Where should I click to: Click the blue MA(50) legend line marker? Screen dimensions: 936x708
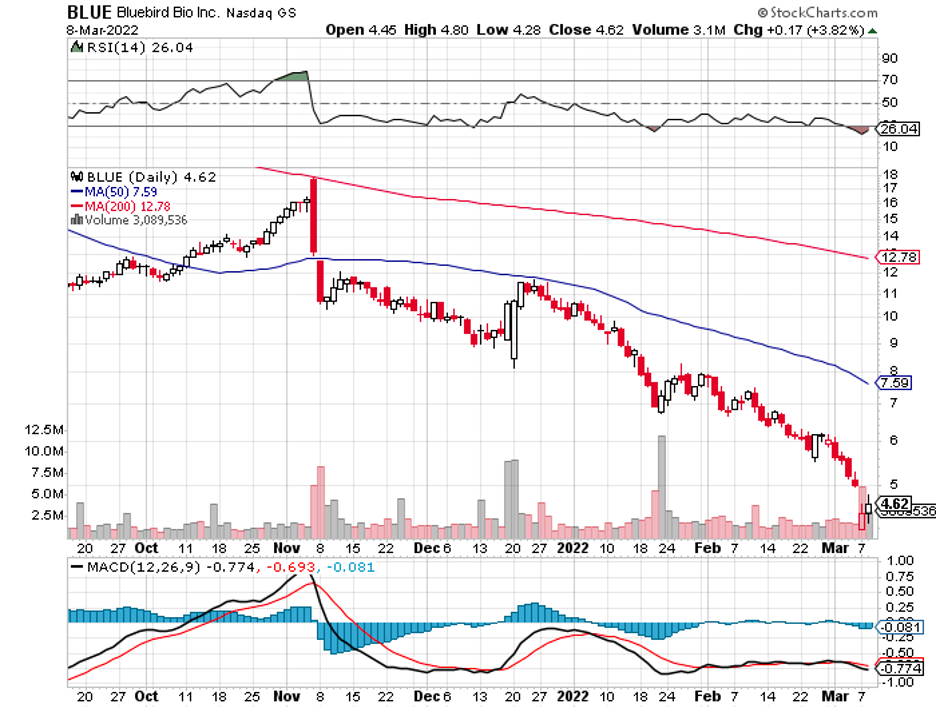tap(76, 191)
